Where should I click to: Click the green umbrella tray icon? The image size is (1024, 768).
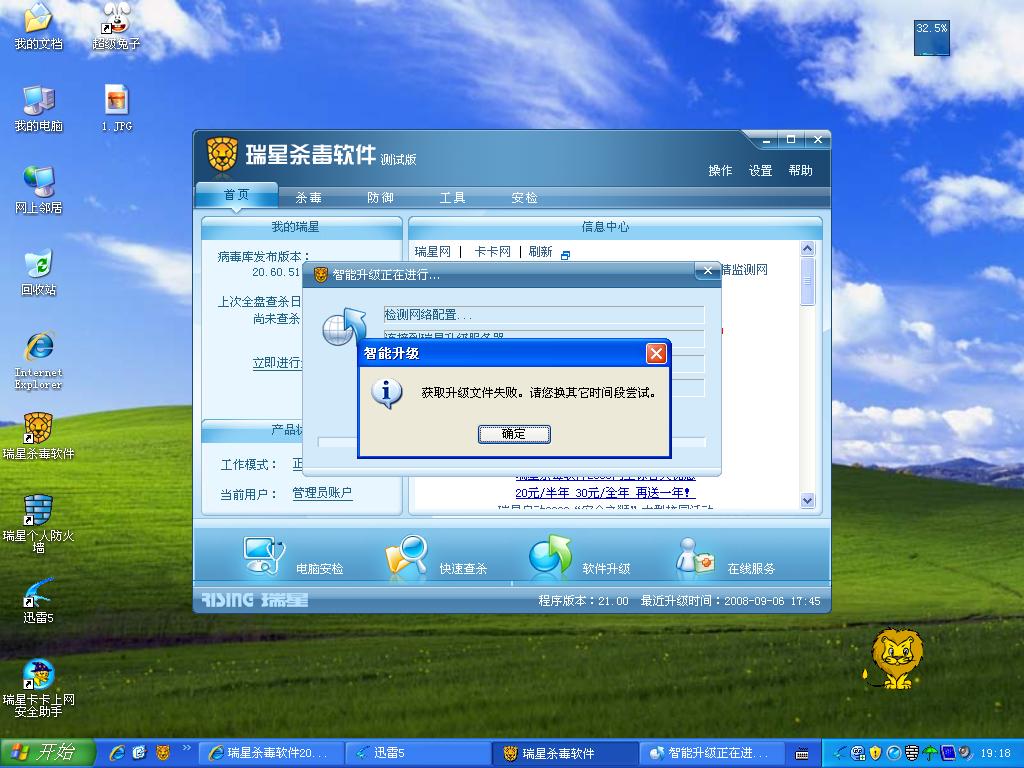click(929, 753)
